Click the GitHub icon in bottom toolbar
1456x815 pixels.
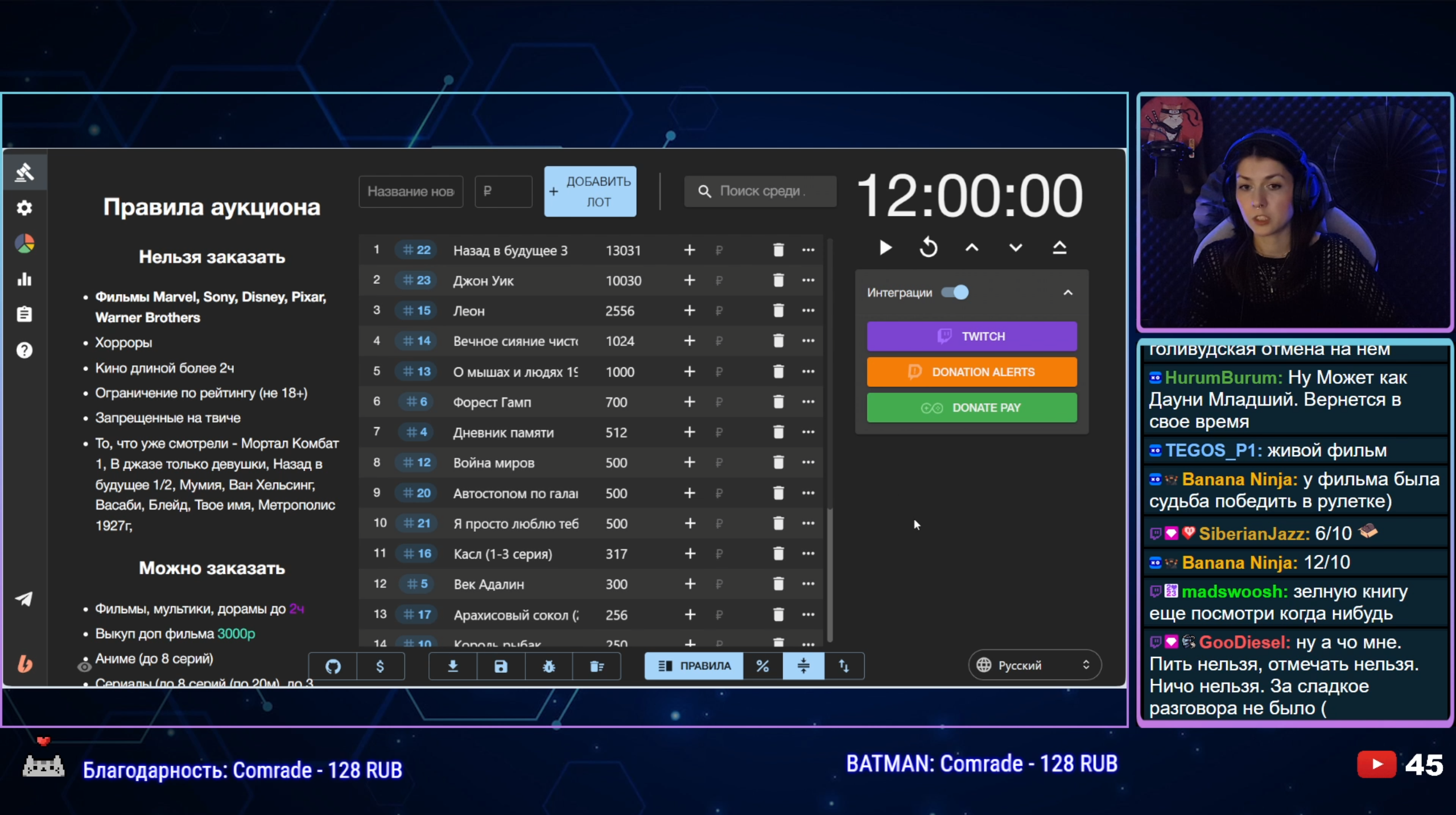click(x=333, y=666)
